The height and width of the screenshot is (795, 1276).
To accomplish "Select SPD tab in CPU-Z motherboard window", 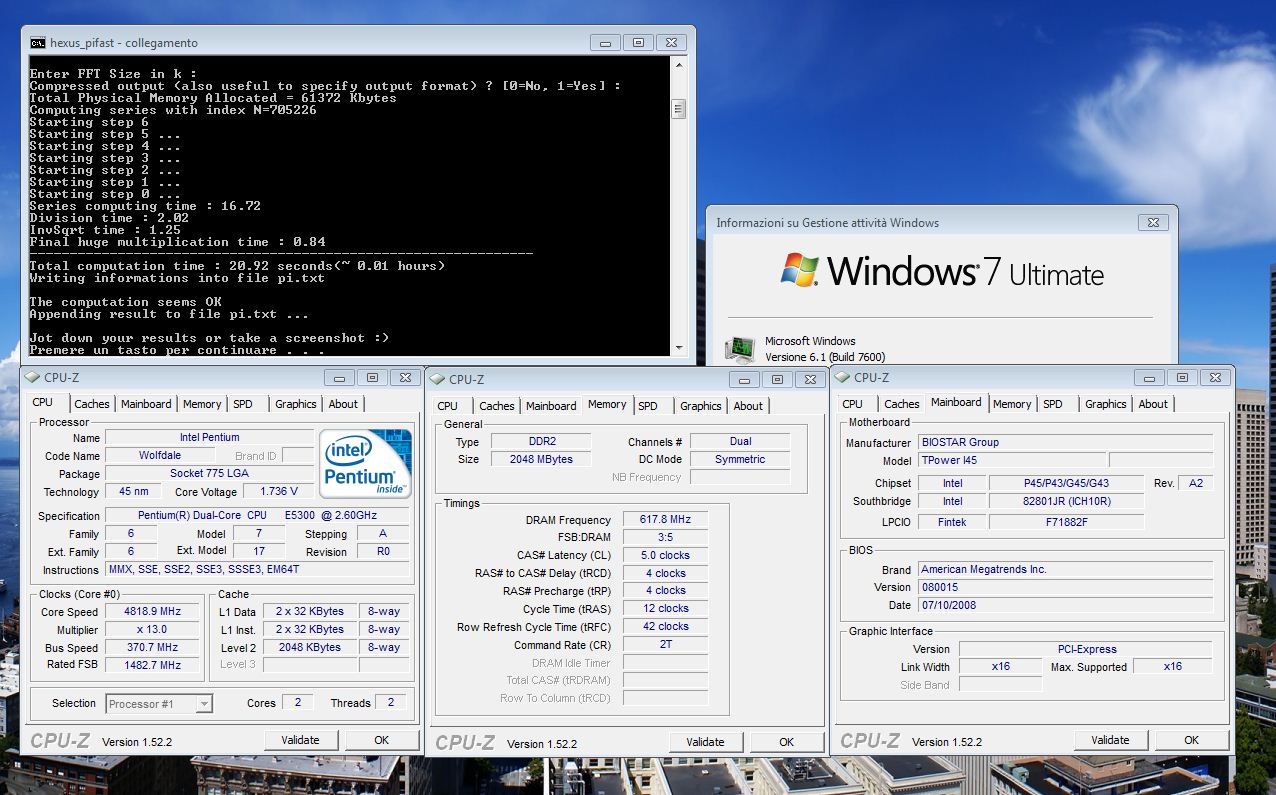I will (1053, 404).
